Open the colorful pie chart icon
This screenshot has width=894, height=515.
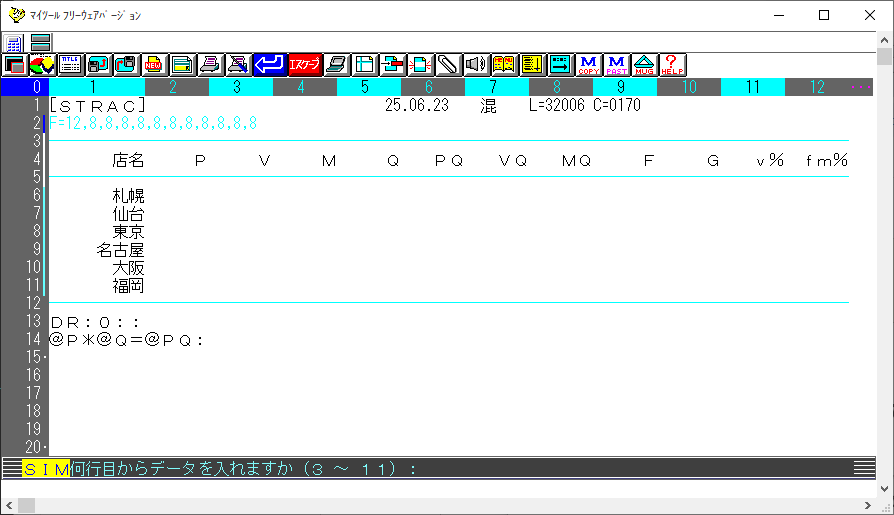point(42,65)
